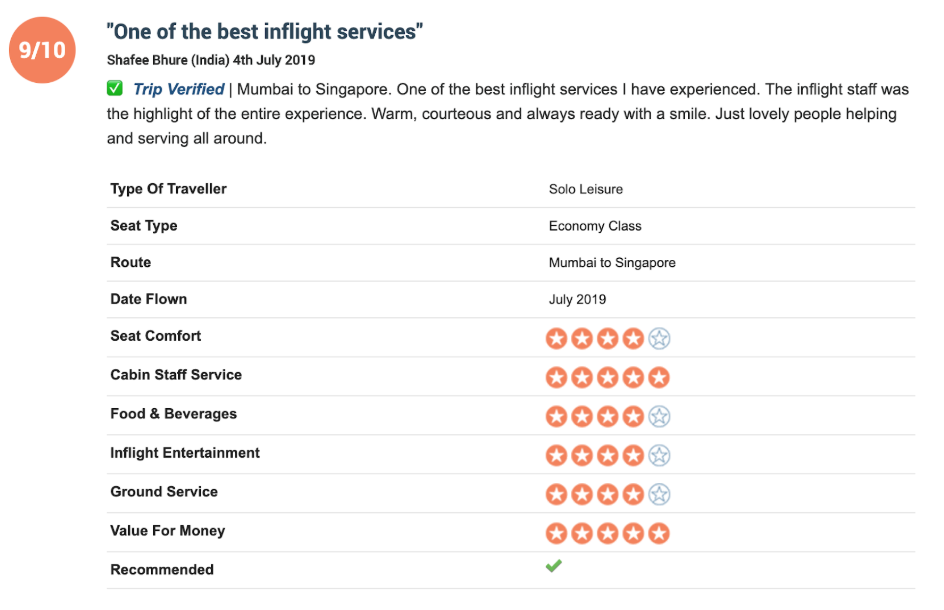Open the Trip Verified link
944x610 pixels.
click(179, 89)
